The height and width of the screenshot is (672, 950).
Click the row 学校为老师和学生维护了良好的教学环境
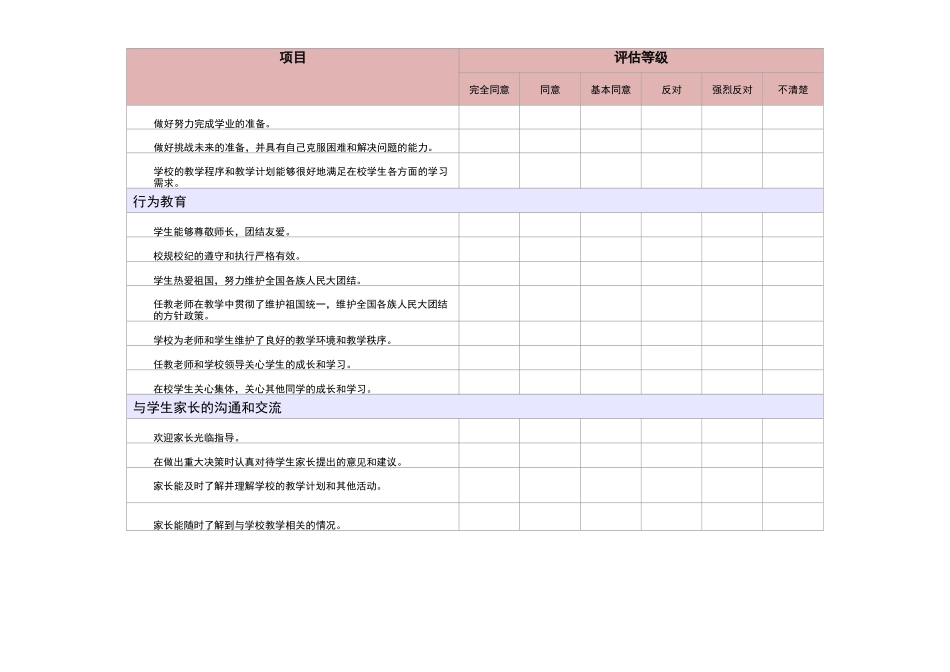475,334
